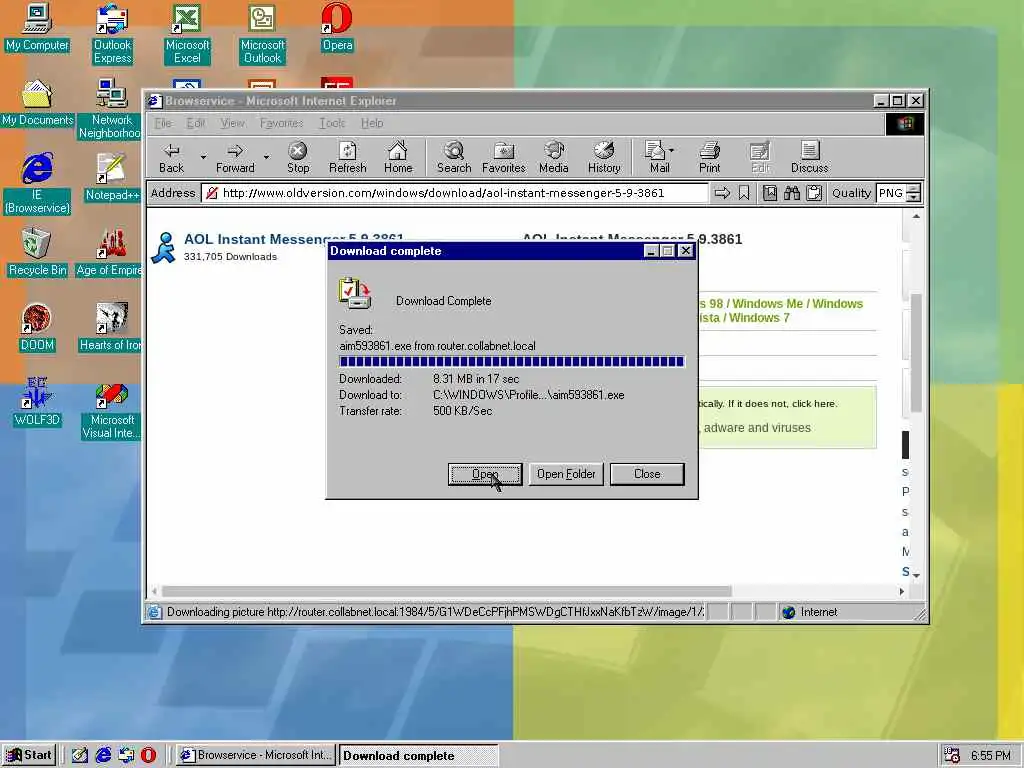Print the page using Print button
The height and width of the screenshot is (768, 1024).
point(709,157)
